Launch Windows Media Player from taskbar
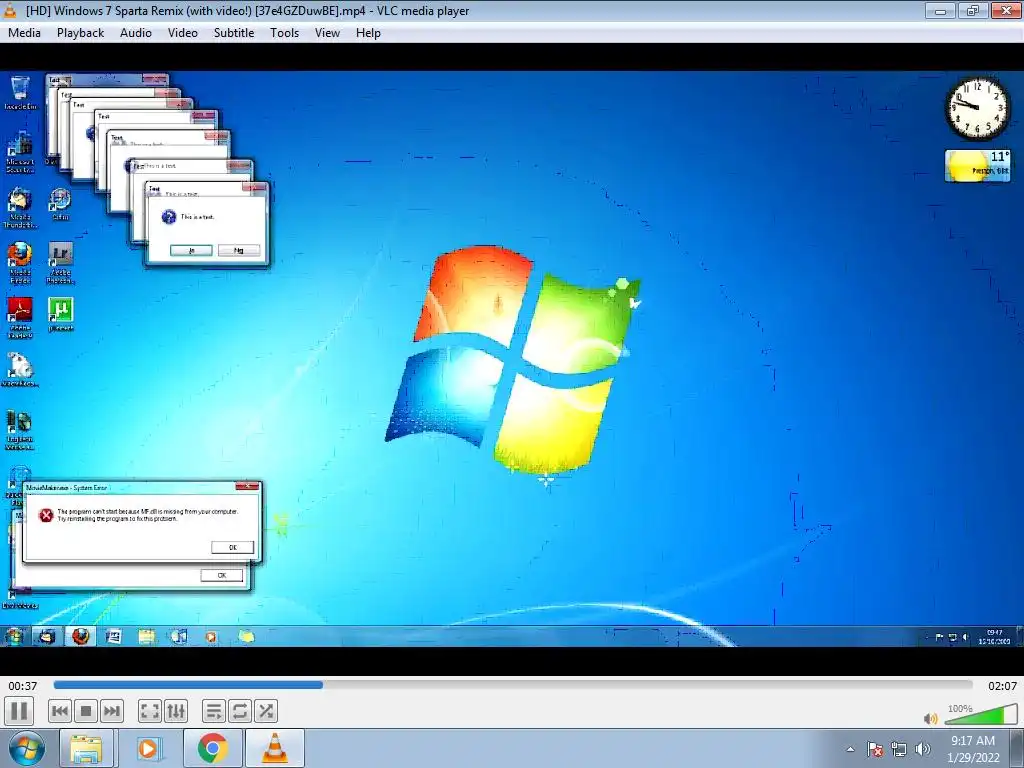Image resolution: width=1024 pixels, height=768 pixels. point(148,748)
